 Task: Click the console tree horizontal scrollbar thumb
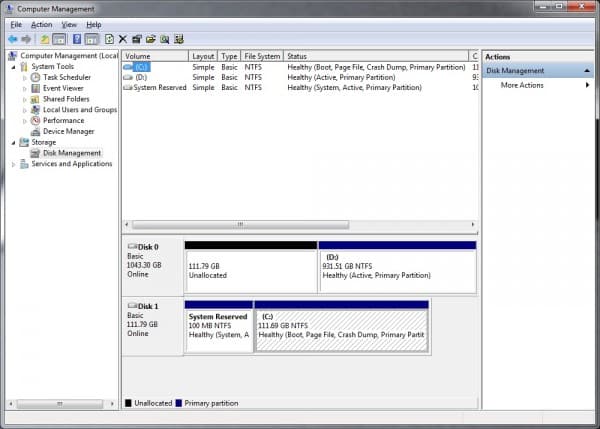(60, 404)
